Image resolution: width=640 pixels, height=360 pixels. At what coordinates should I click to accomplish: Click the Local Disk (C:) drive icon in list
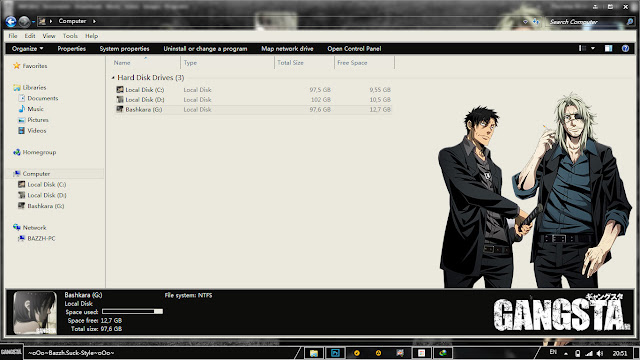coord(120,89)
